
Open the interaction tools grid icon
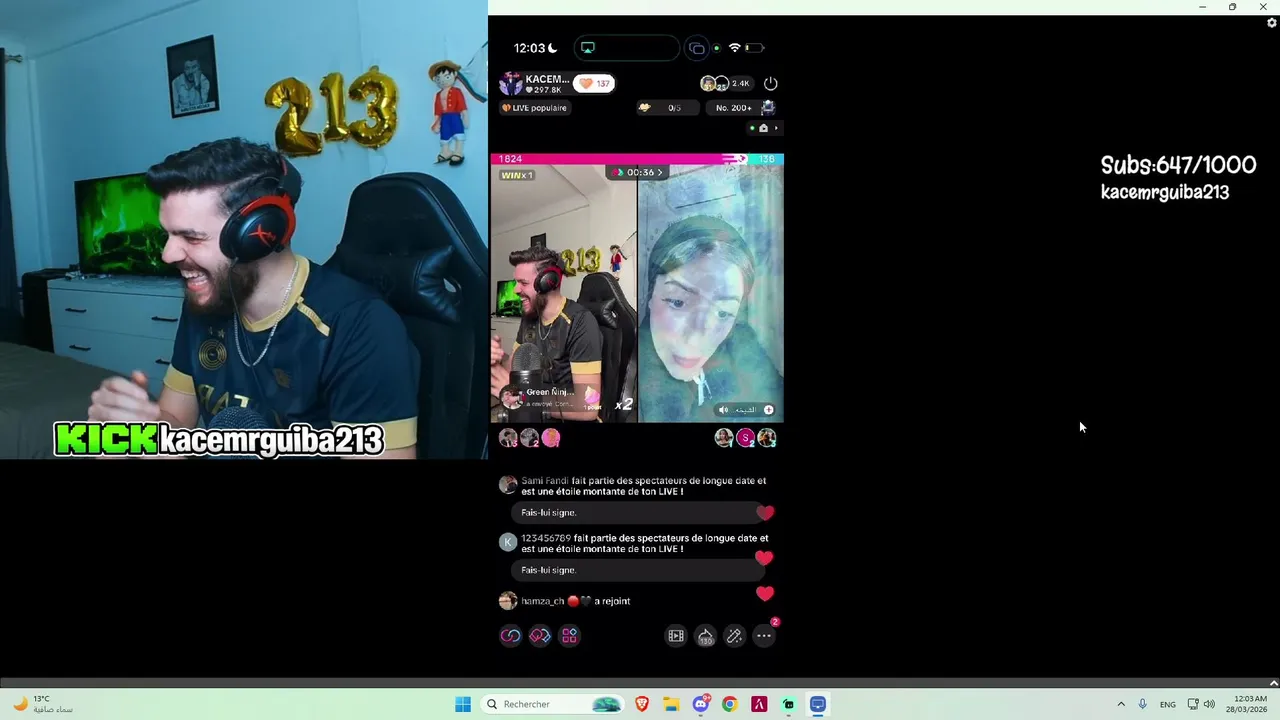pos(569,636)
